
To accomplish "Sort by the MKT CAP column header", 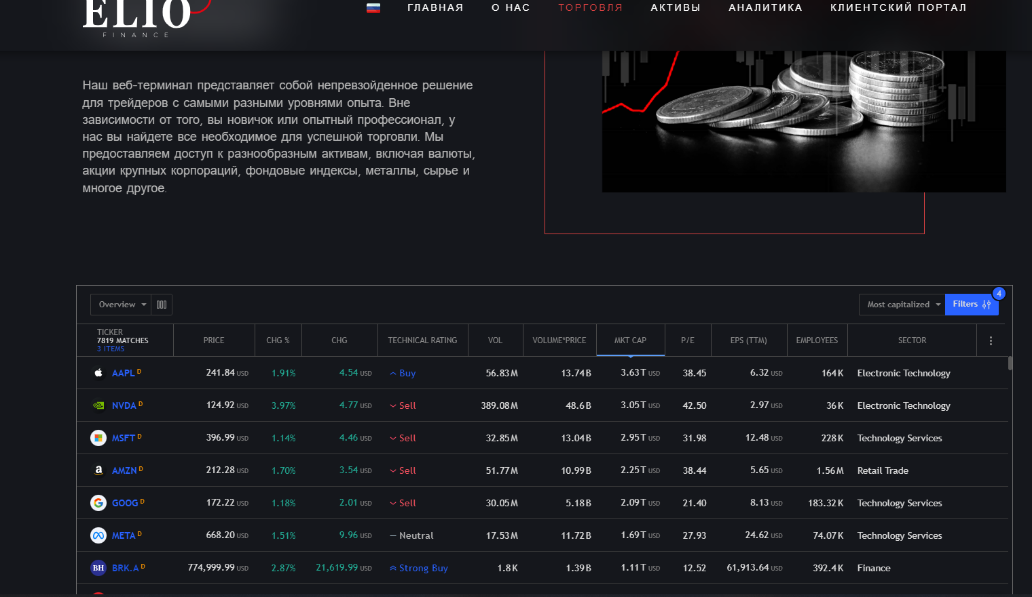I will [x=630, y=340].
